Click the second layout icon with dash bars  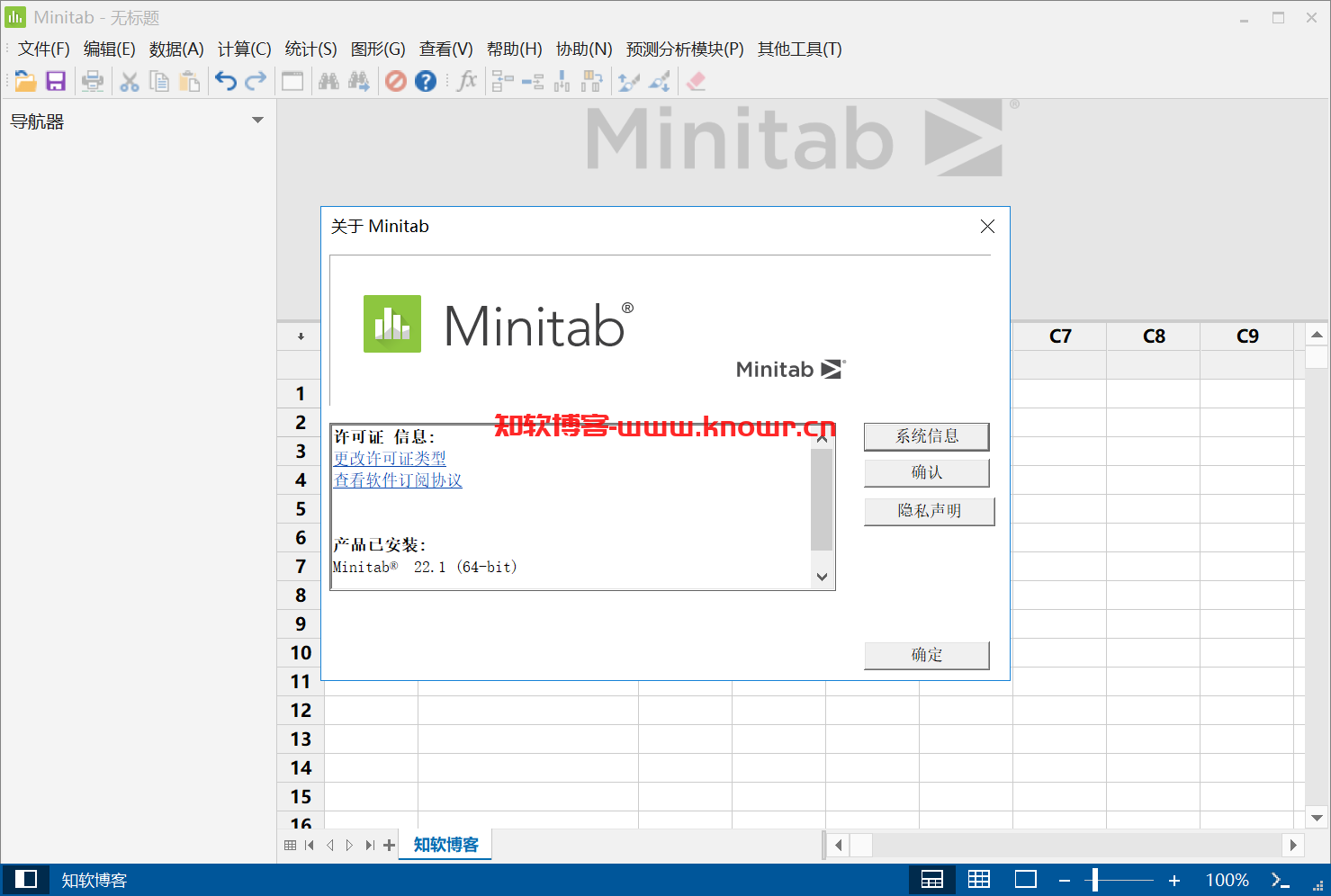click(533, 82)
